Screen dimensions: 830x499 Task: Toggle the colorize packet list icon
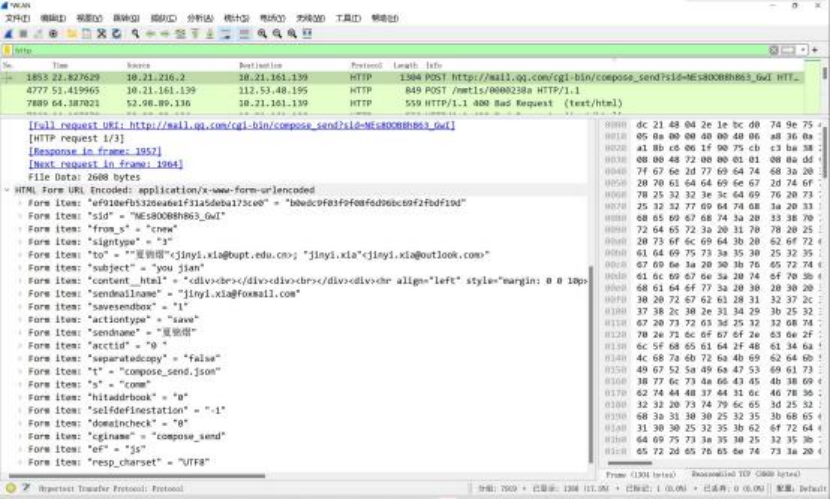[x=243, y=33]
